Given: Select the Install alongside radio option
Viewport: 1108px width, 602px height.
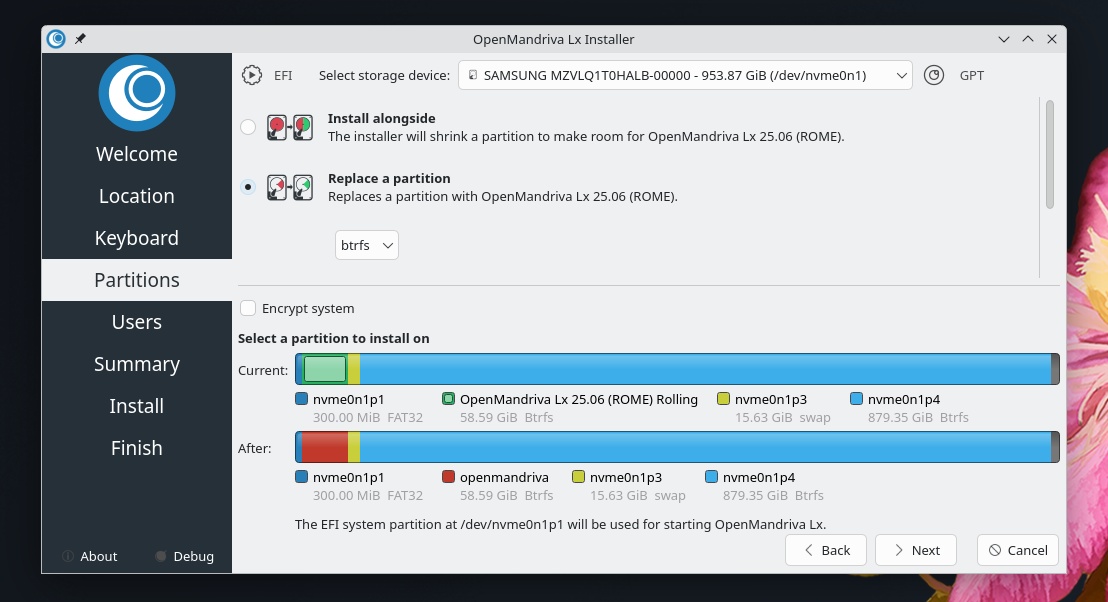Looking at the screenshot, I should click(x=248, y=127).
